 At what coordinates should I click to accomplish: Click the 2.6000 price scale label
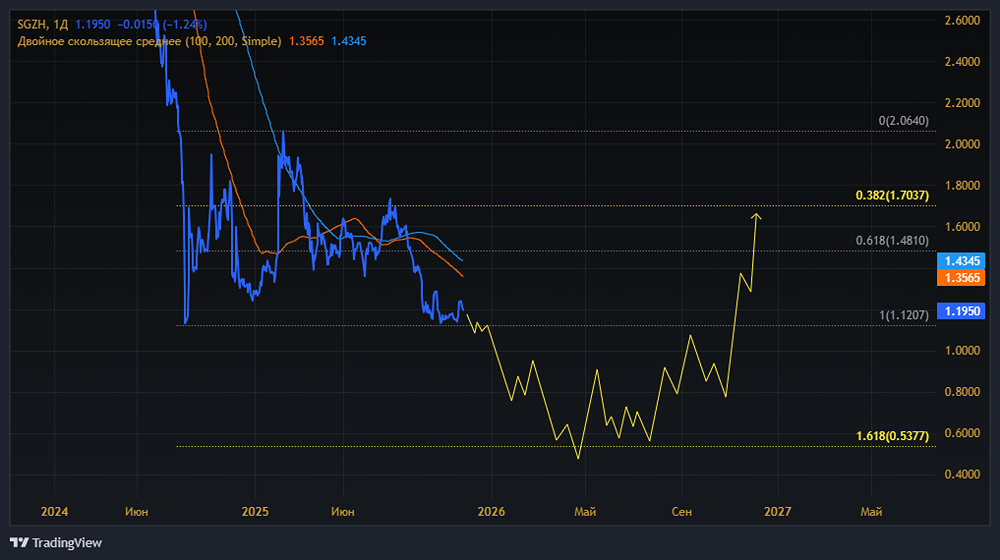[x=961, y=20]
